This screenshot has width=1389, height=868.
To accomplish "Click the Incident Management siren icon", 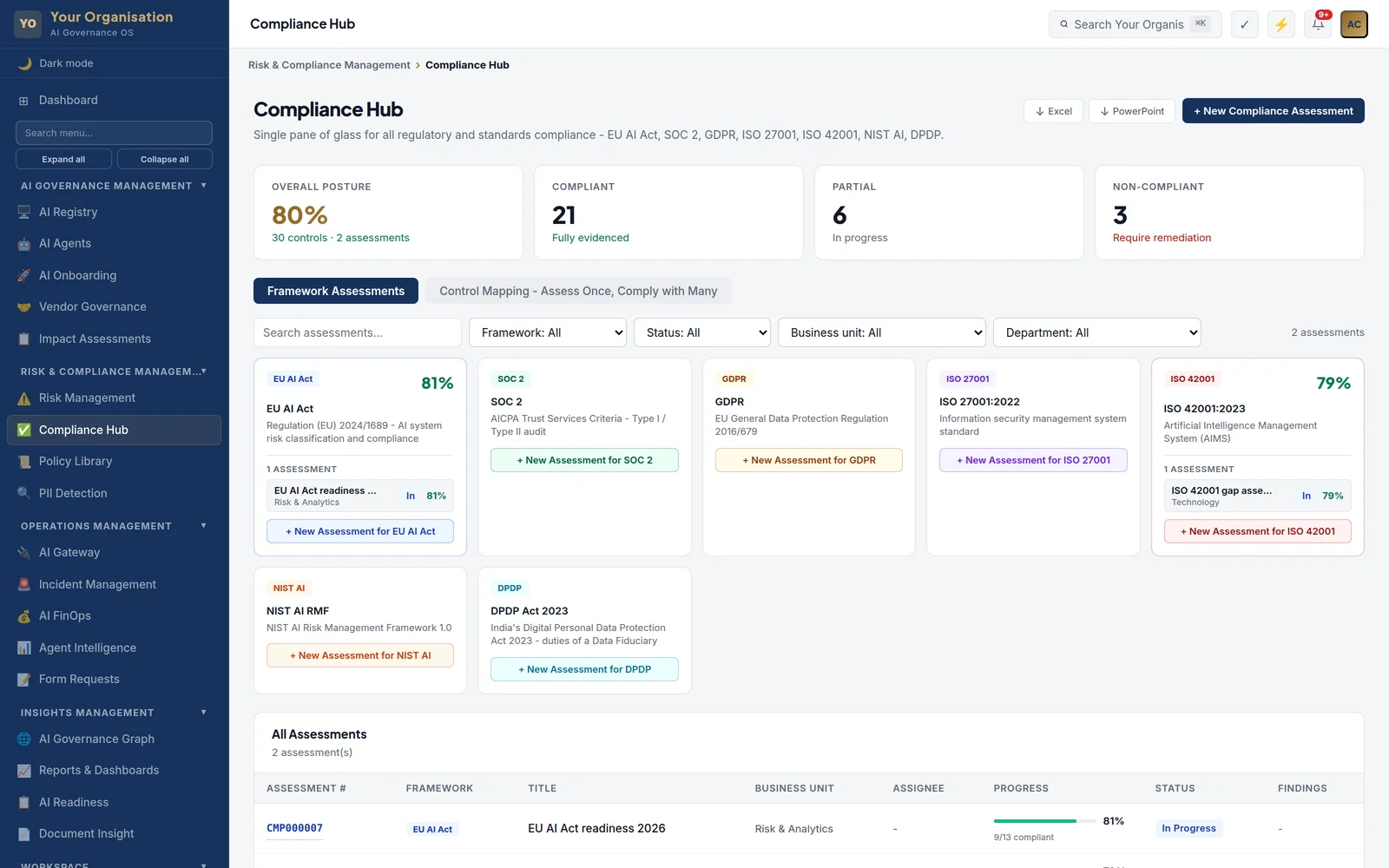I will (24, 585).
